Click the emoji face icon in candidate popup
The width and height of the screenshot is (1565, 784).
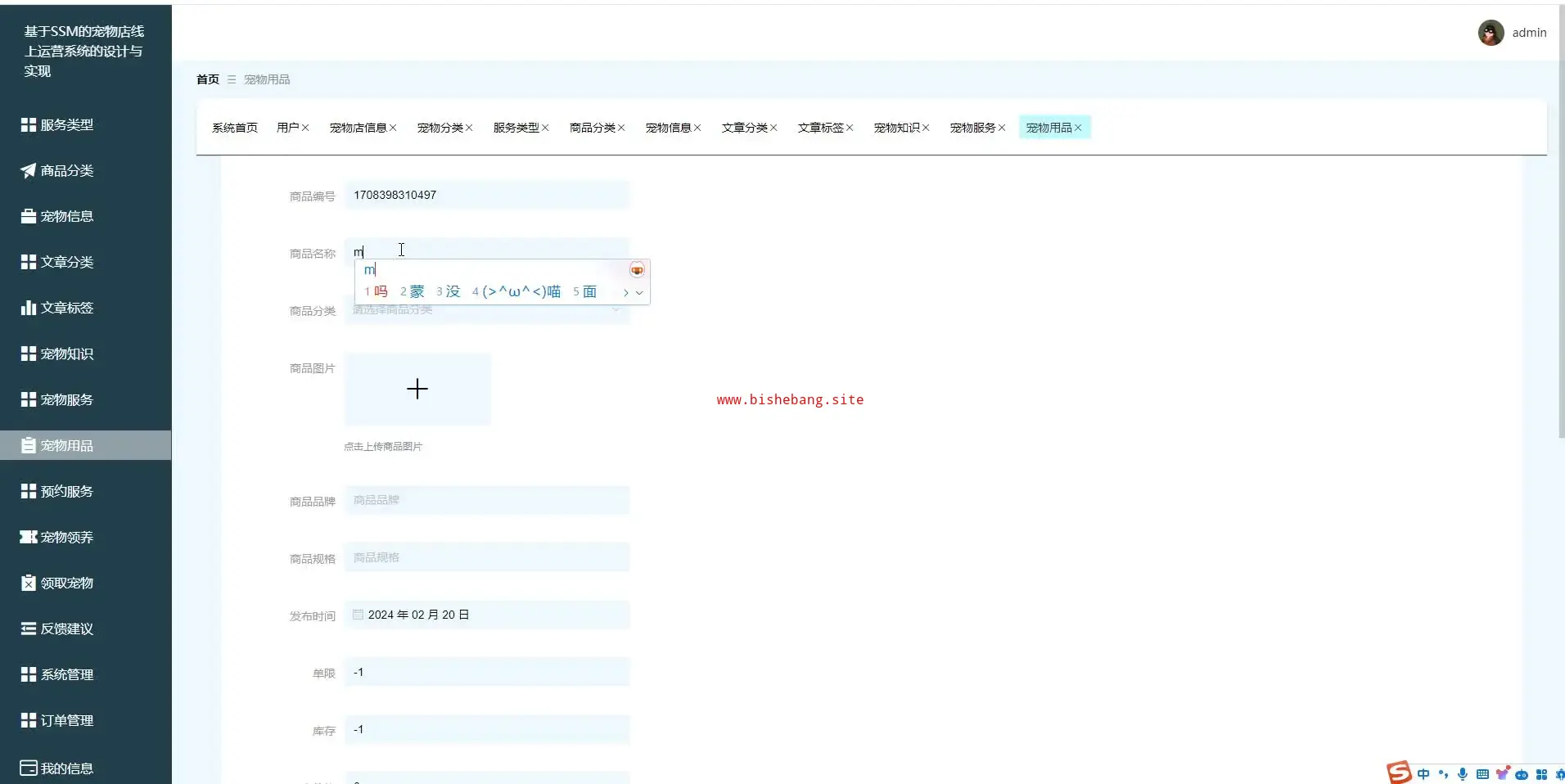pyautogui.click(x=637, y=270)
